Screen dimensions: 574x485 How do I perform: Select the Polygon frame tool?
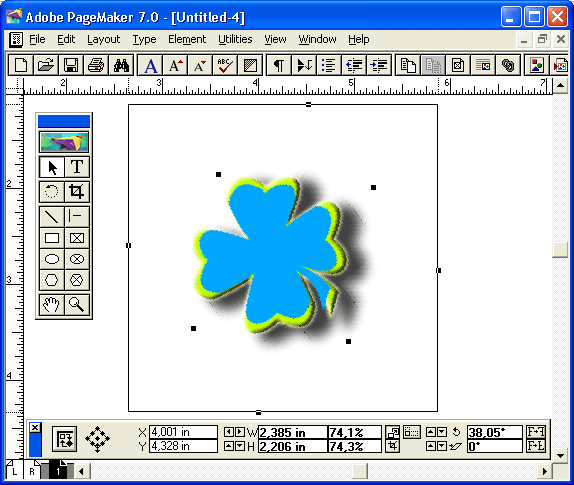click(77, 280)
